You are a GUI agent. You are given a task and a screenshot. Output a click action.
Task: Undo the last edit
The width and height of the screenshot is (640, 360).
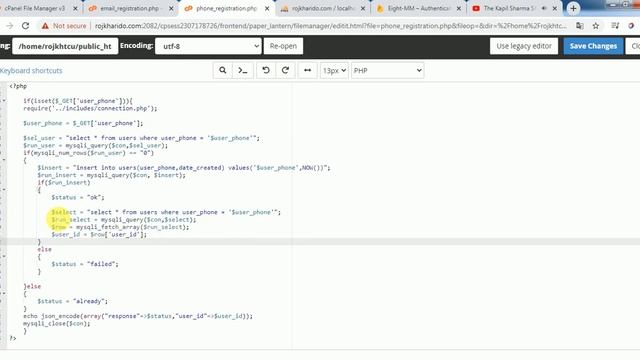266,71
